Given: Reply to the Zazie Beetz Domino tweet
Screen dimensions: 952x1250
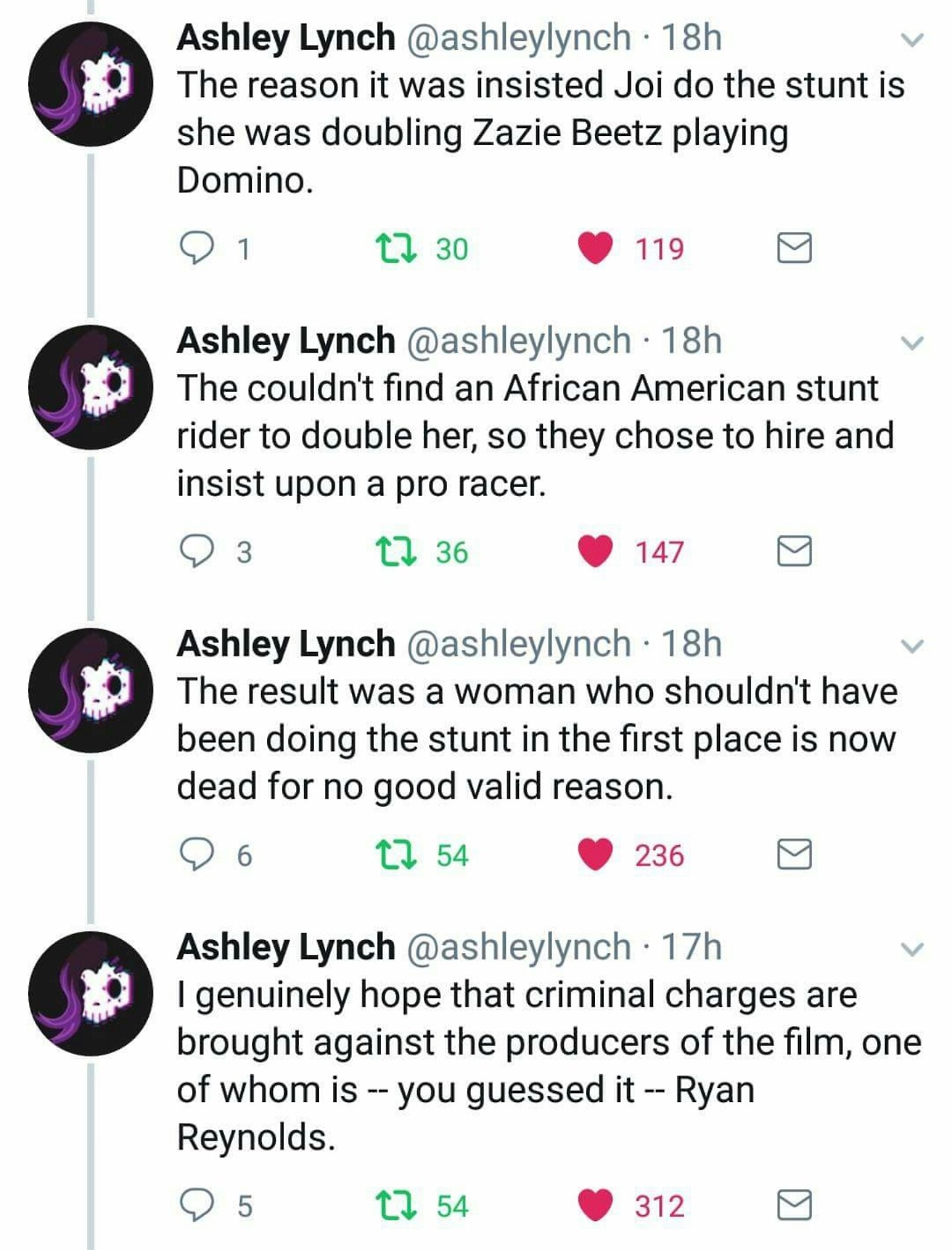Looking at the screenshot, I should tap(196, 248).
